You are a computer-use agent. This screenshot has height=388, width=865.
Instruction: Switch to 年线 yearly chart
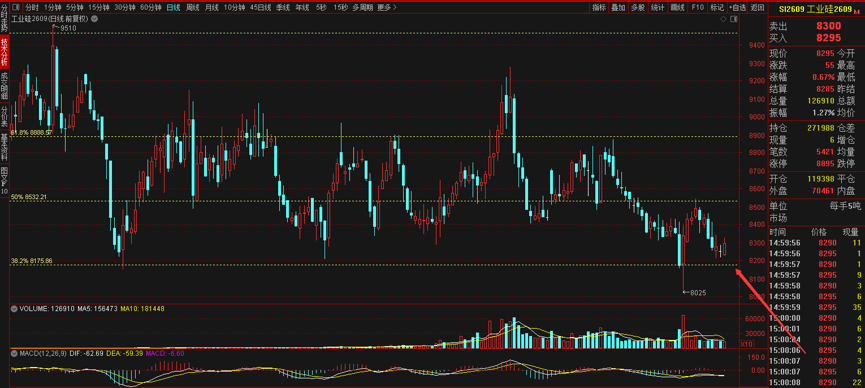(302, 8)
